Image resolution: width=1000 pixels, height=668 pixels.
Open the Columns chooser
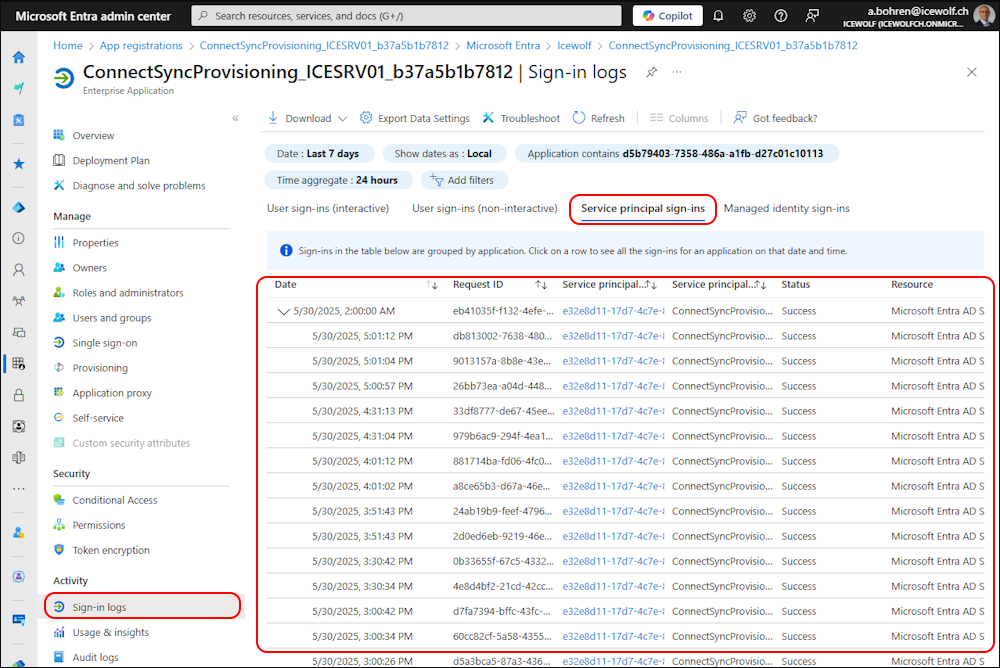(x=679, y=118)
